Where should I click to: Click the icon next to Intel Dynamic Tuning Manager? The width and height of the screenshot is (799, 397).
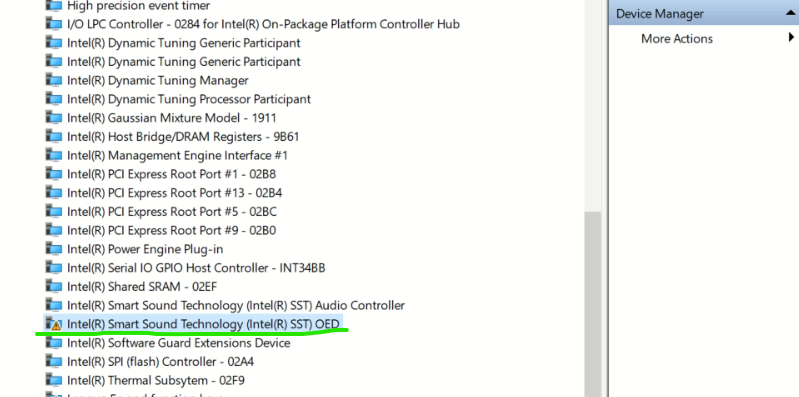point(54,81)
